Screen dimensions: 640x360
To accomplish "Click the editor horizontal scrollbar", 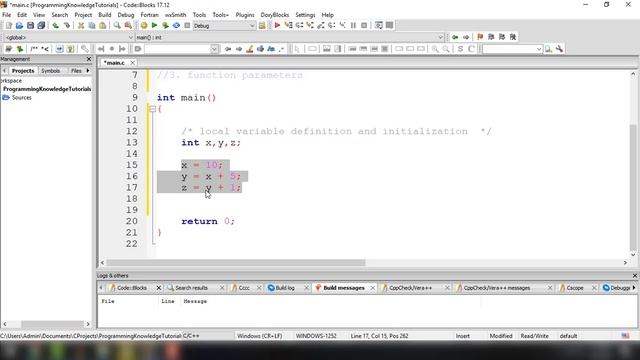I will pos(236,263).
